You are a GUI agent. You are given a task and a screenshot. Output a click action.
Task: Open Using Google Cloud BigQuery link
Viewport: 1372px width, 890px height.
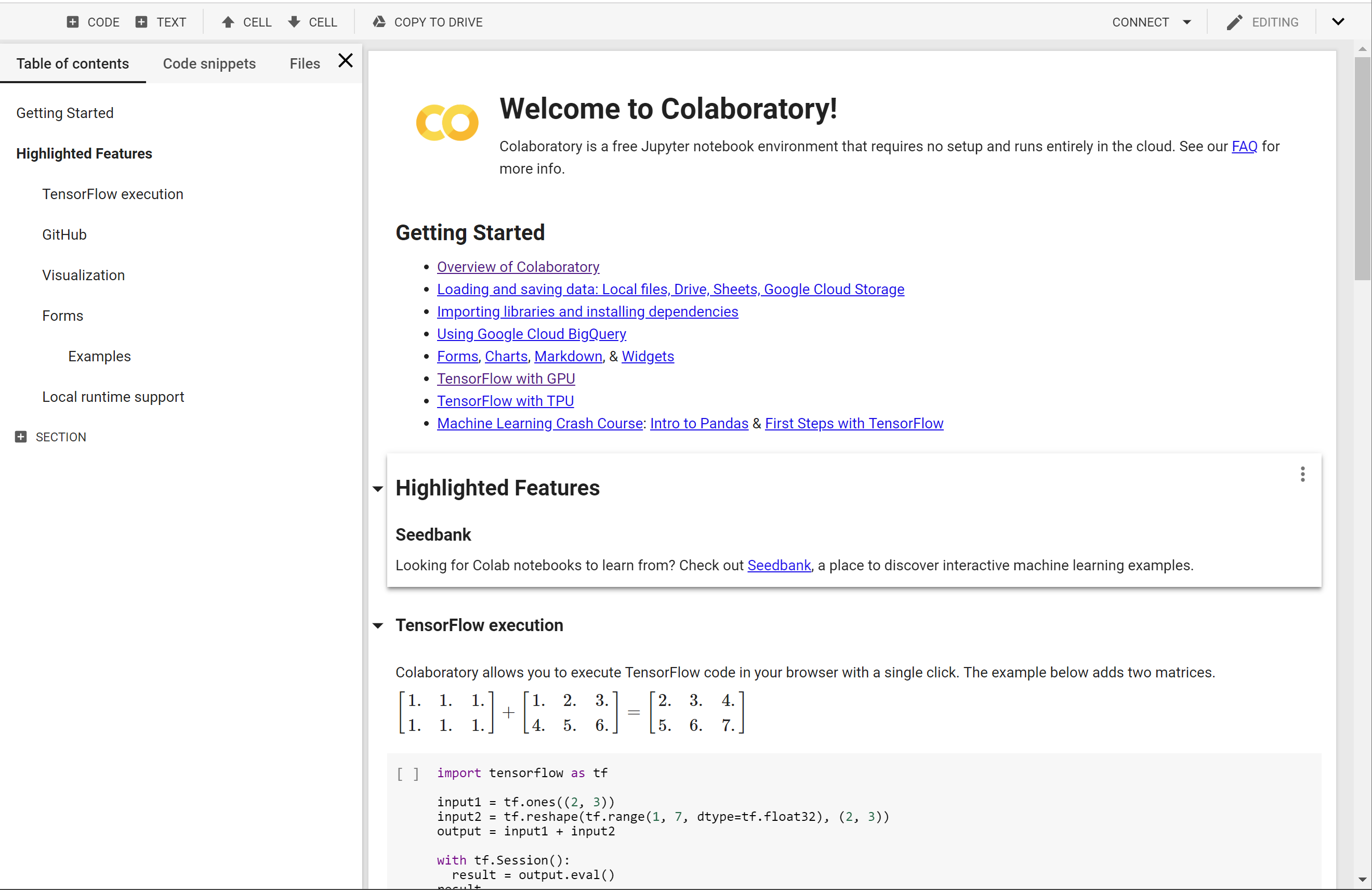coord(531,334)
